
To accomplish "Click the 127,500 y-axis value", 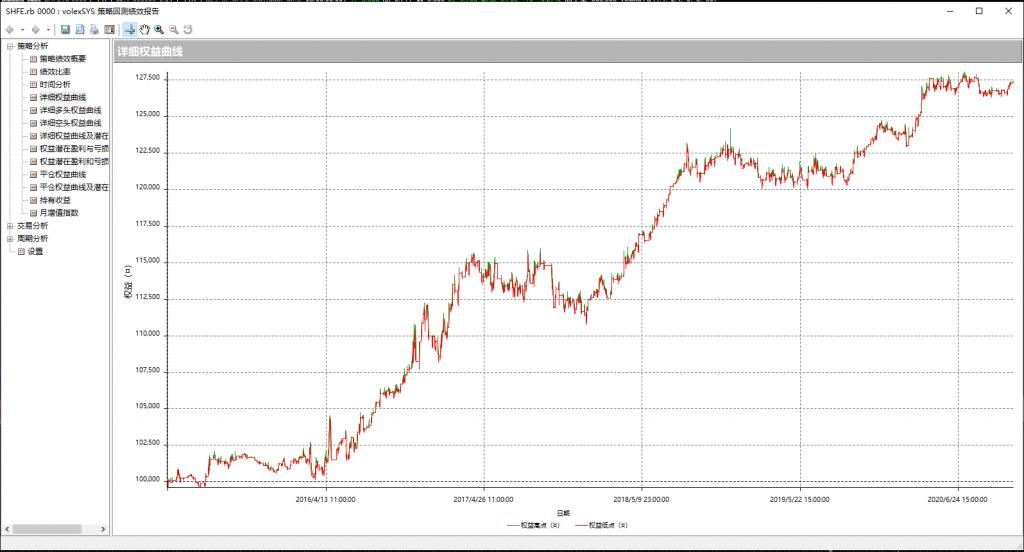I will [147, 77].
